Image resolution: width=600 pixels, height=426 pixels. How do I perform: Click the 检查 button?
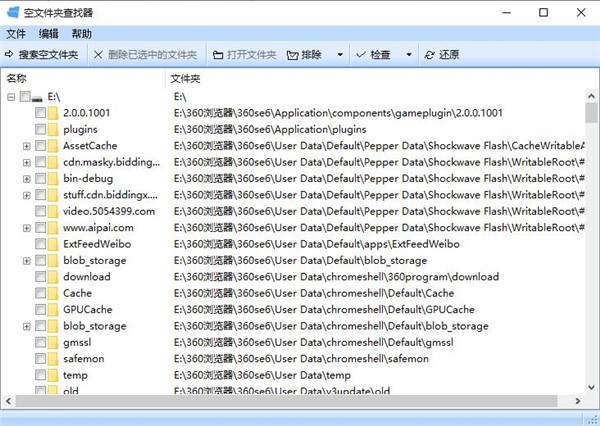pos(373,55)
